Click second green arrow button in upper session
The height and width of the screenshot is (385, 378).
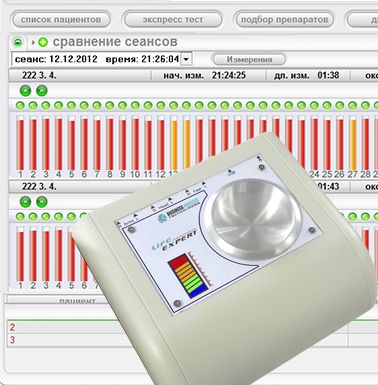click(42, 90)
